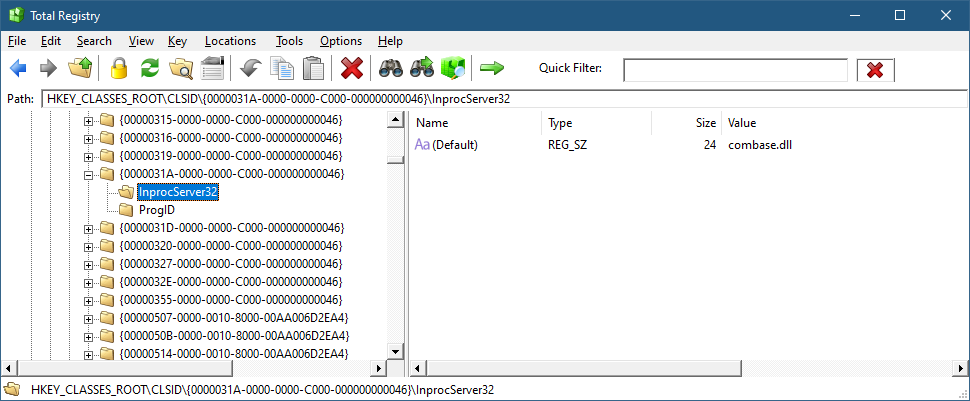Screen dimensions: 970x401
Task: Click the tree pane scroll down arrow
Action: tap(394, 351)
